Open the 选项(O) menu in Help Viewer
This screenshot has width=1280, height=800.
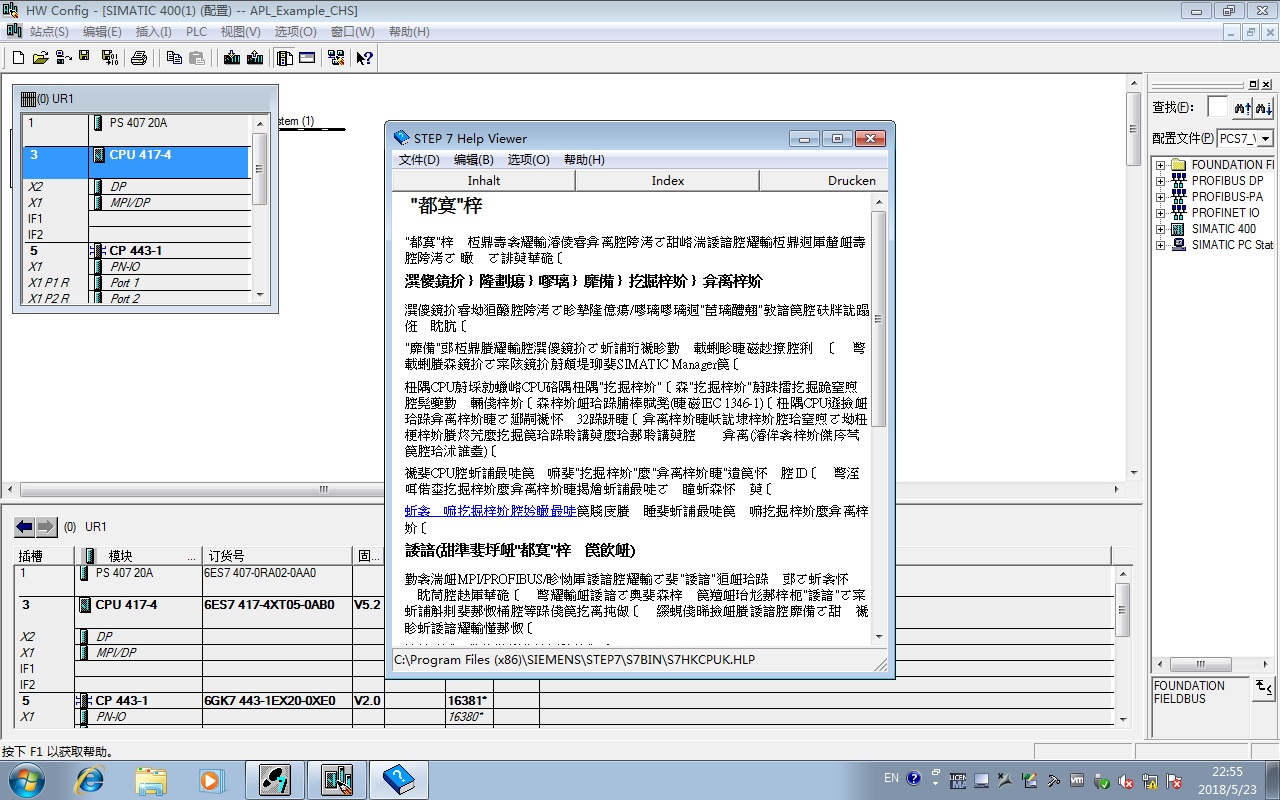point(528,160)
